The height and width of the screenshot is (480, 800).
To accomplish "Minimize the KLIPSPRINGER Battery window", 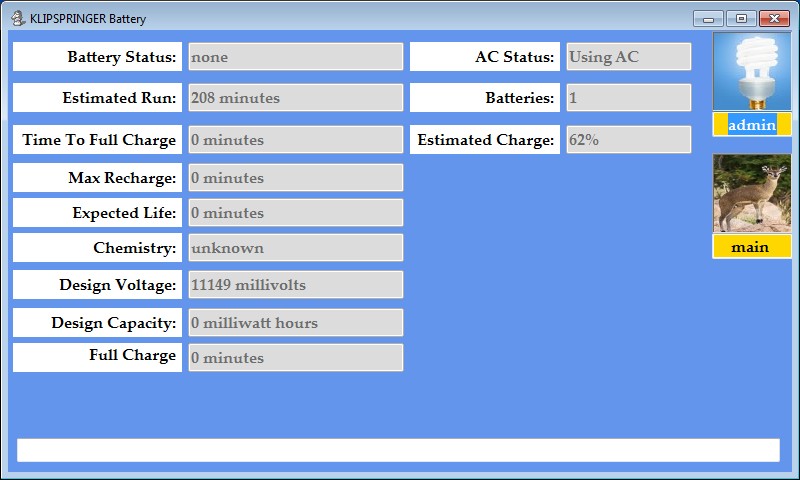I will pyautogui.click(x=708, y=18).
